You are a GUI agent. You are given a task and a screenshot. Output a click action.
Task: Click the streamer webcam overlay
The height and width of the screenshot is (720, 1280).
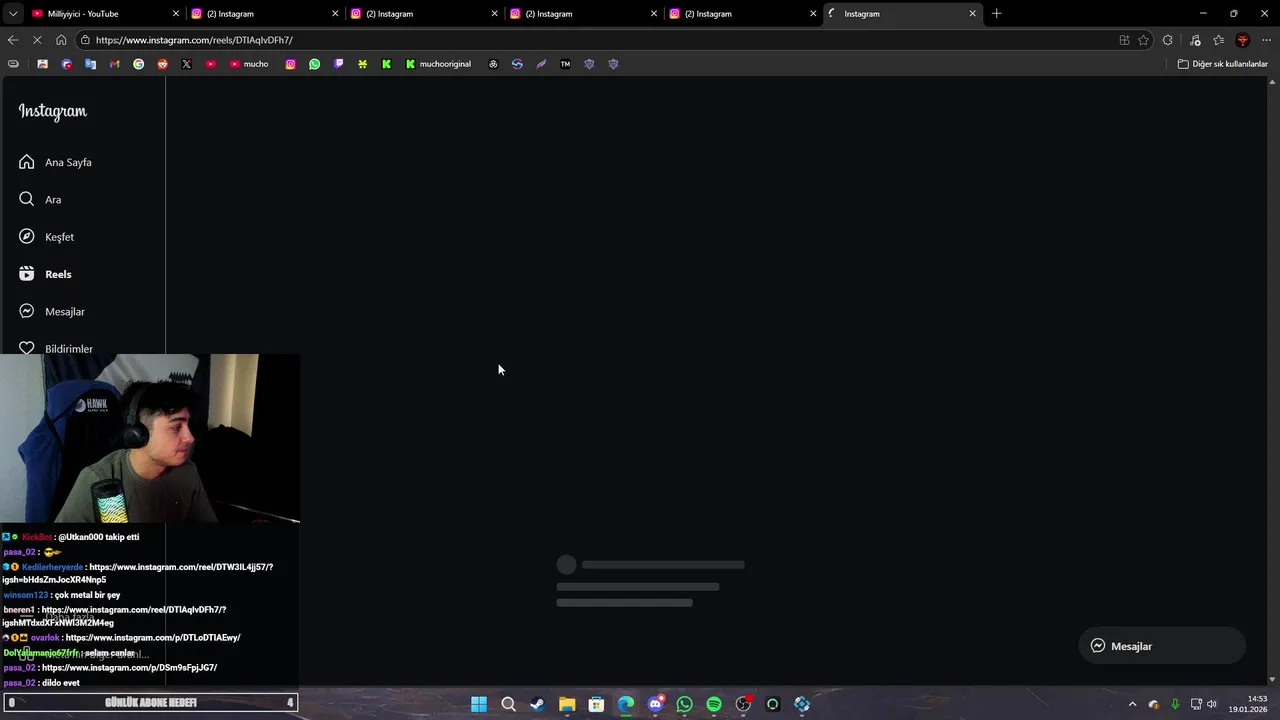click(x=150, y=438)
